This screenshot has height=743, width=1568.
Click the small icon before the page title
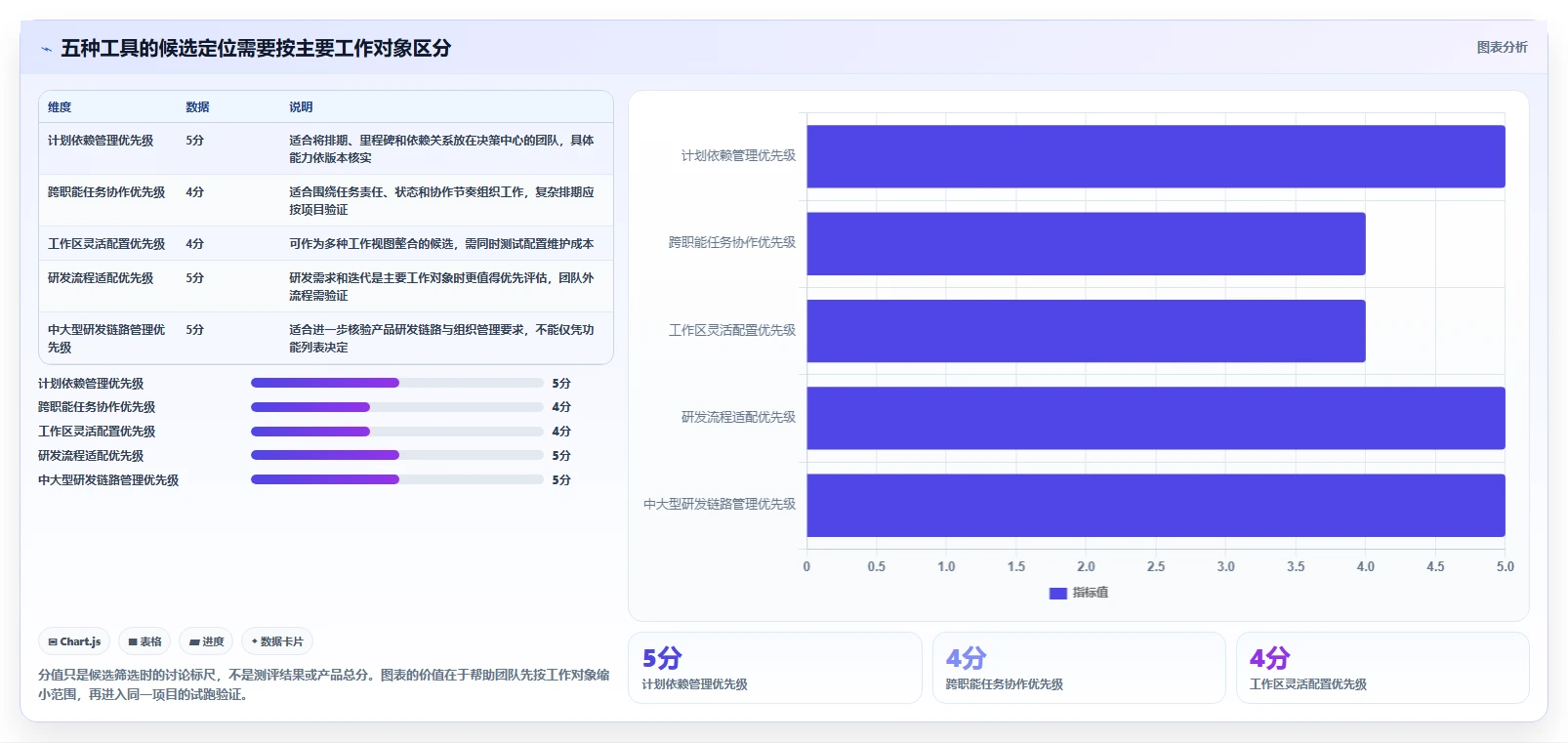pyautogui.click(x=46, y=49)
